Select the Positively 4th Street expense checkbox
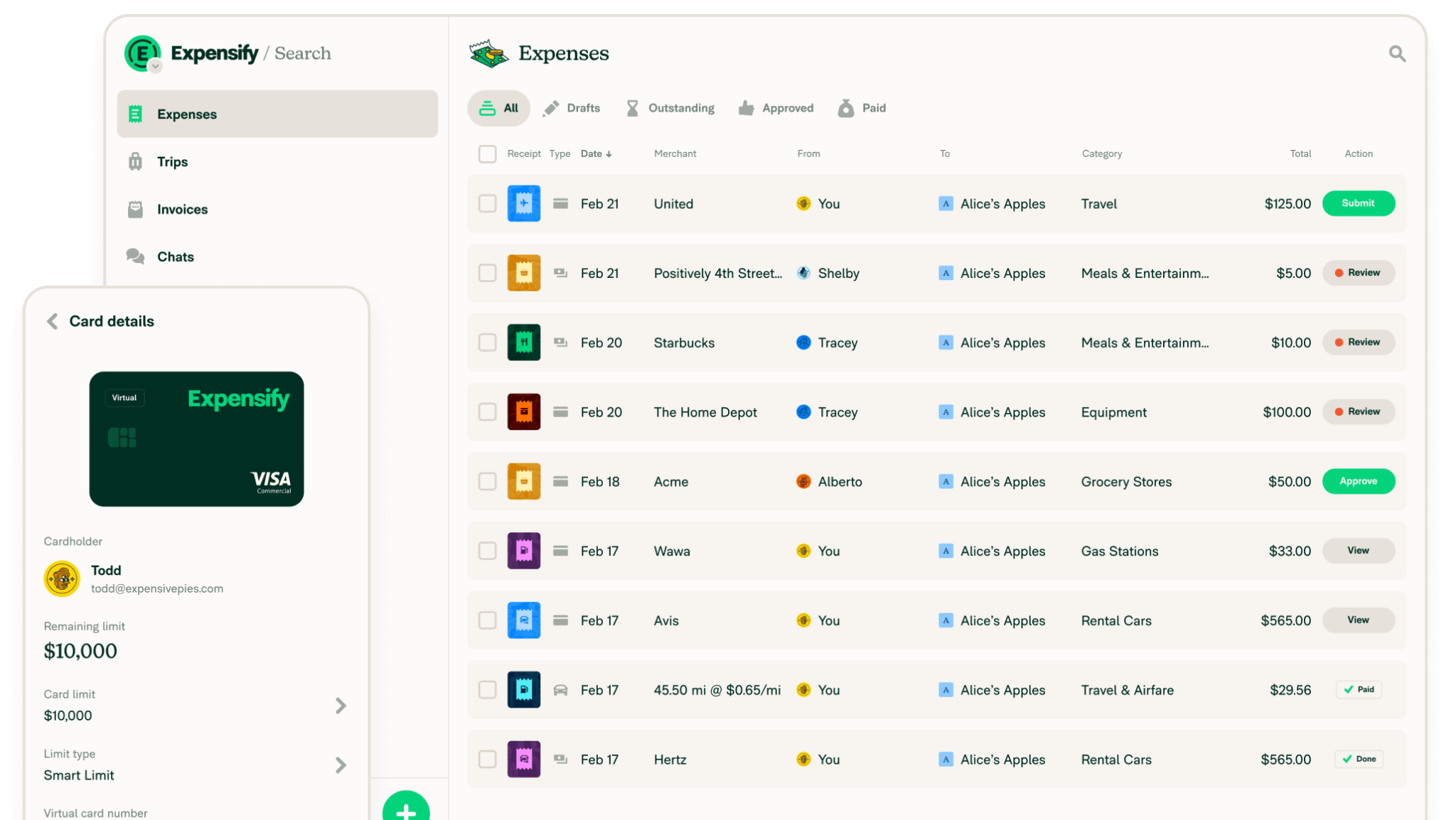The image size is (1456, 820). coord(487,273)
